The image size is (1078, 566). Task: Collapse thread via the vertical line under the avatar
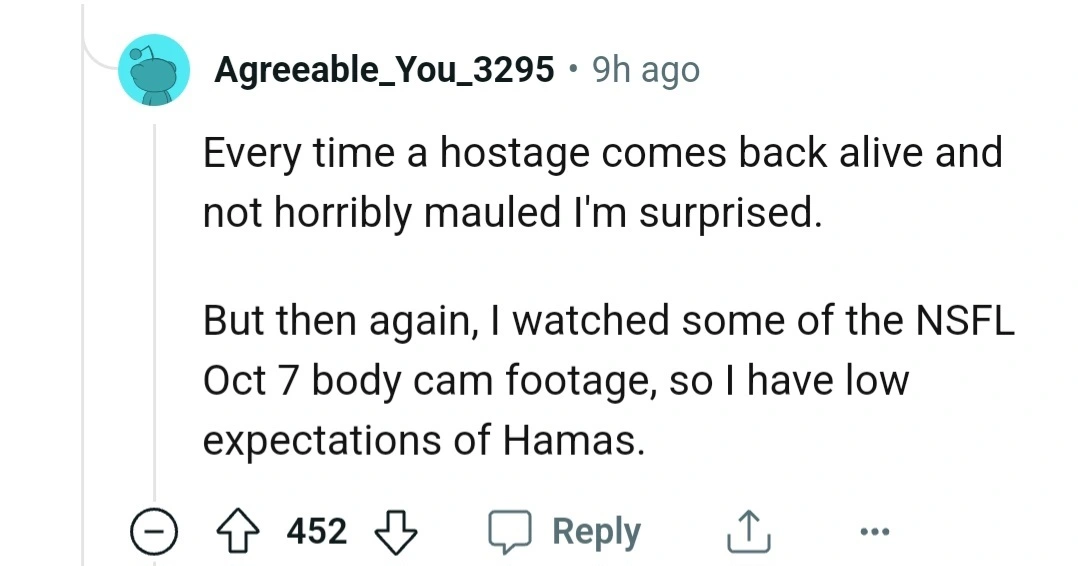point(155,313)
